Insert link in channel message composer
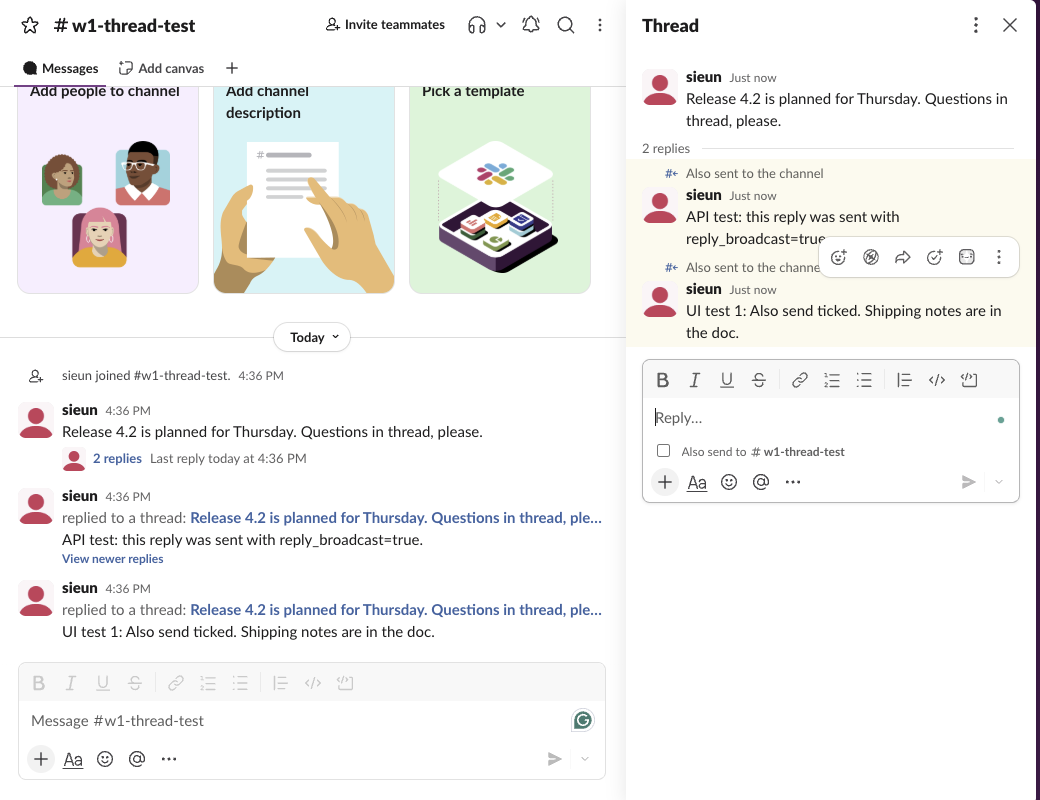This screenshot has height=800, width=1040. pos(176,683)
